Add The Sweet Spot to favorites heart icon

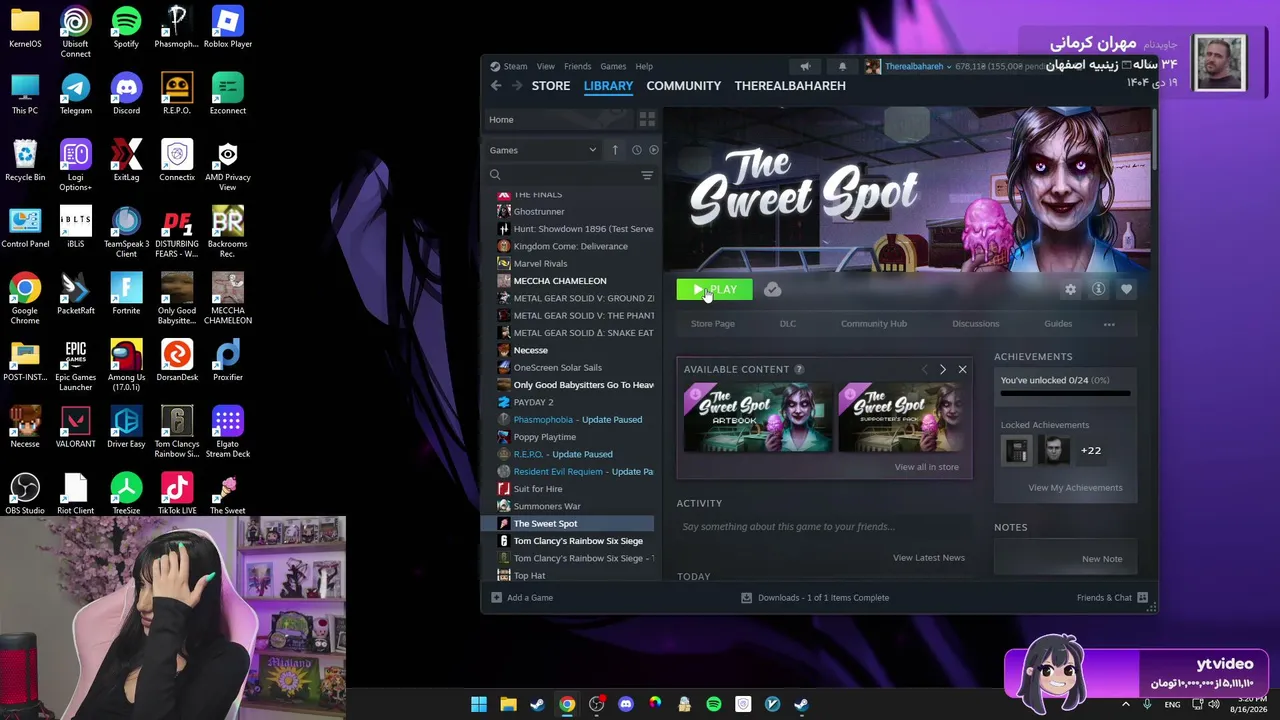(1126, 290)
